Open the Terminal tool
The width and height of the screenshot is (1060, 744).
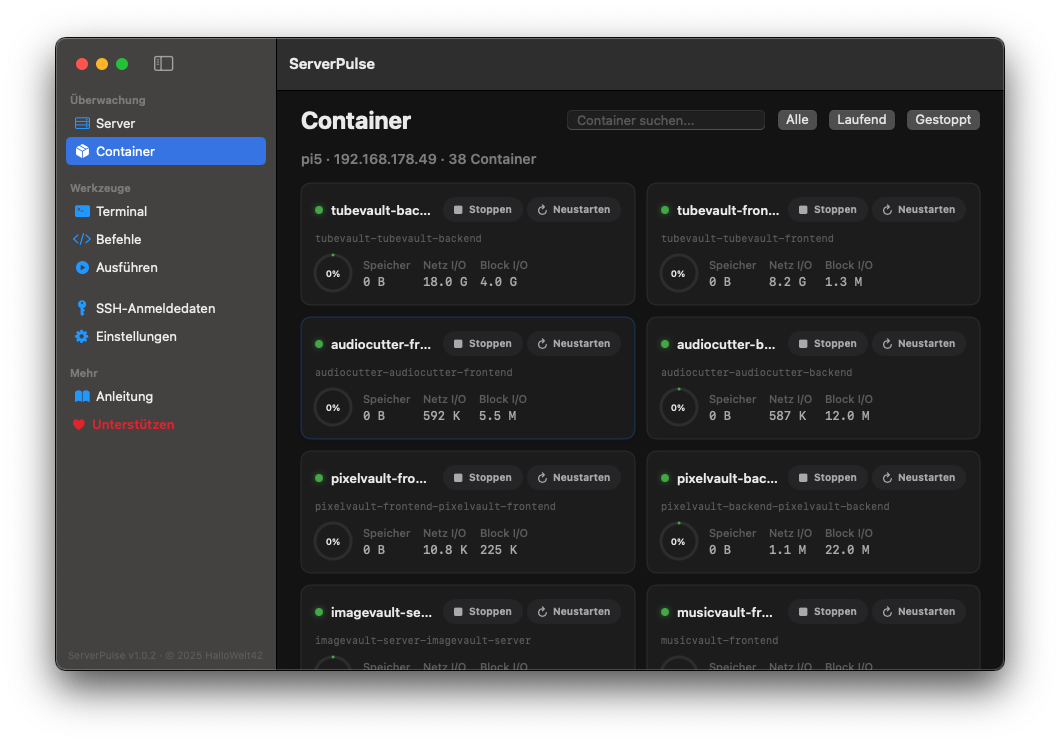click(x=166, y=212)
